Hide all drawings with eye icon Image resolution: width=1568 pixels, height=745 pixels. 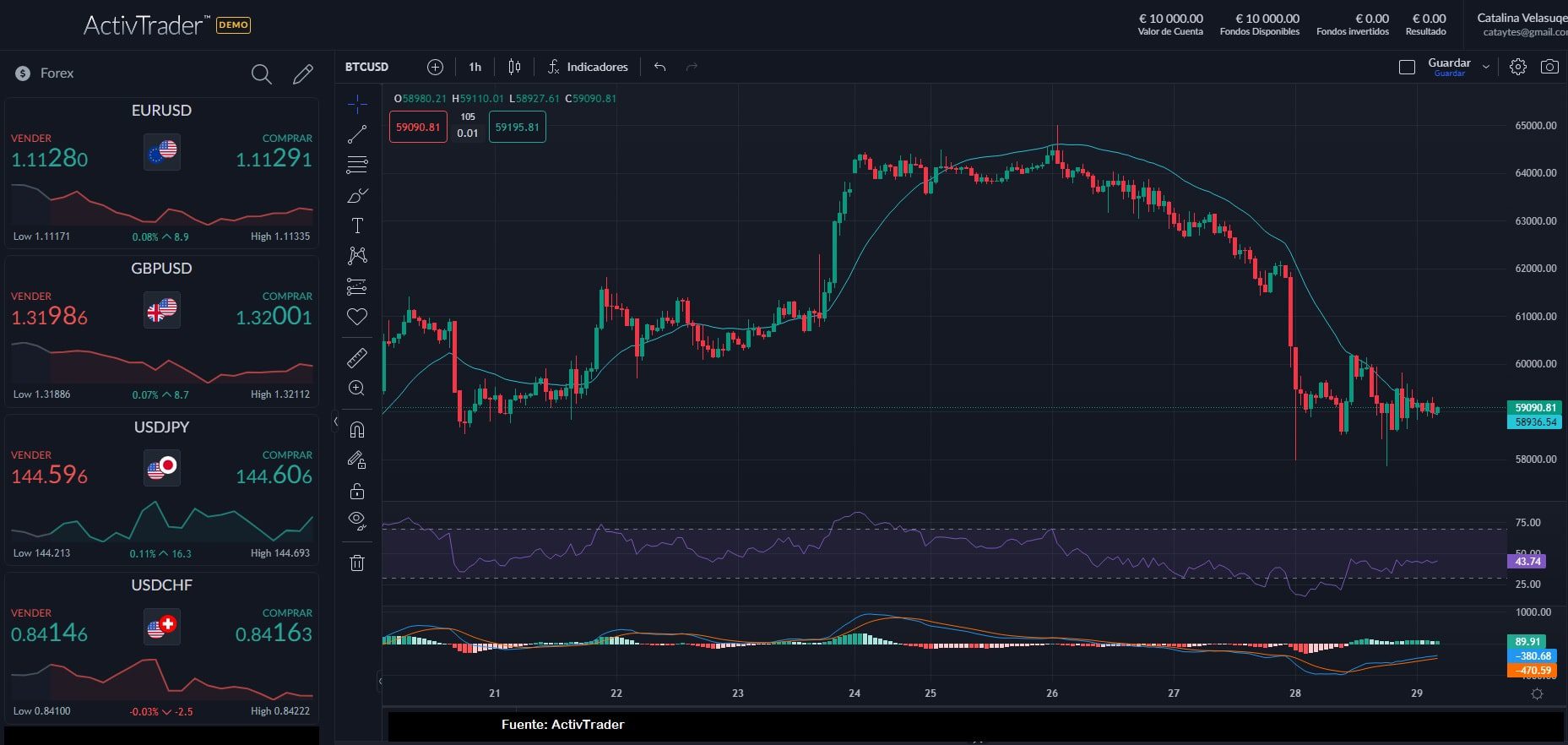pos(357,520)
